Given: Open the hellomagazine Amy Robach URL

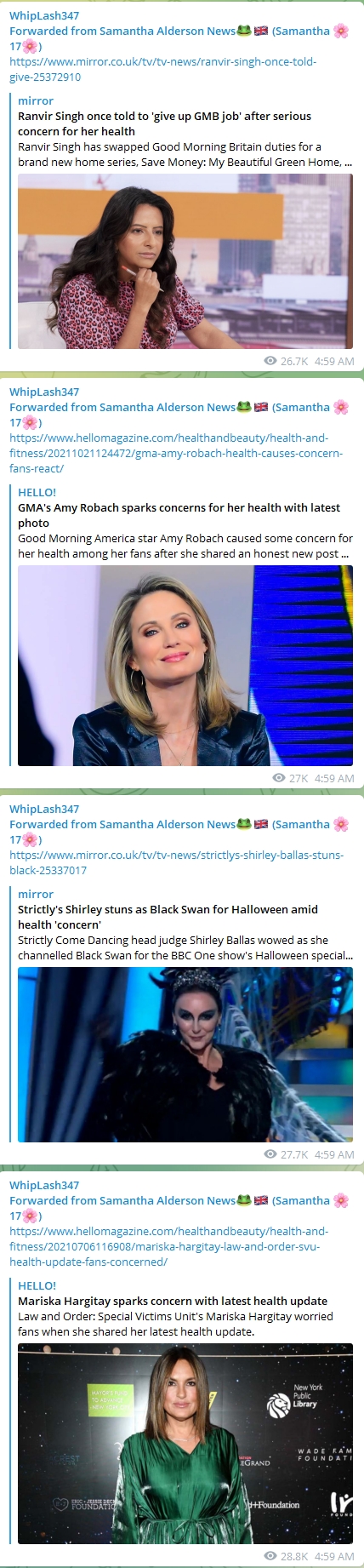Looking at the screenshot, I should coord(176,453).
